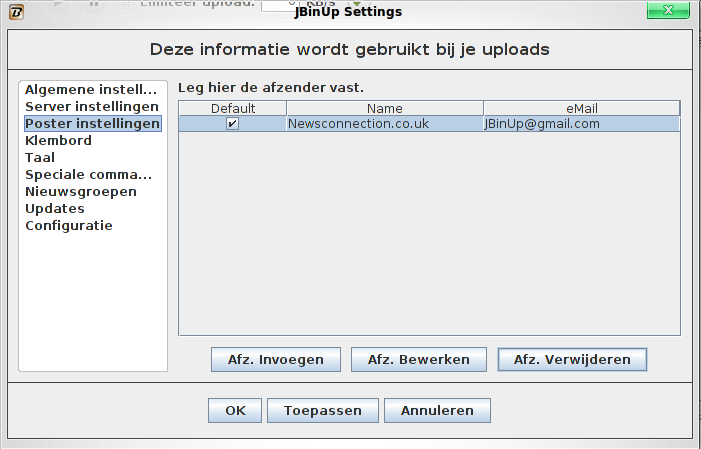
Task: Click the eMail column header
Action: point(580,108)
